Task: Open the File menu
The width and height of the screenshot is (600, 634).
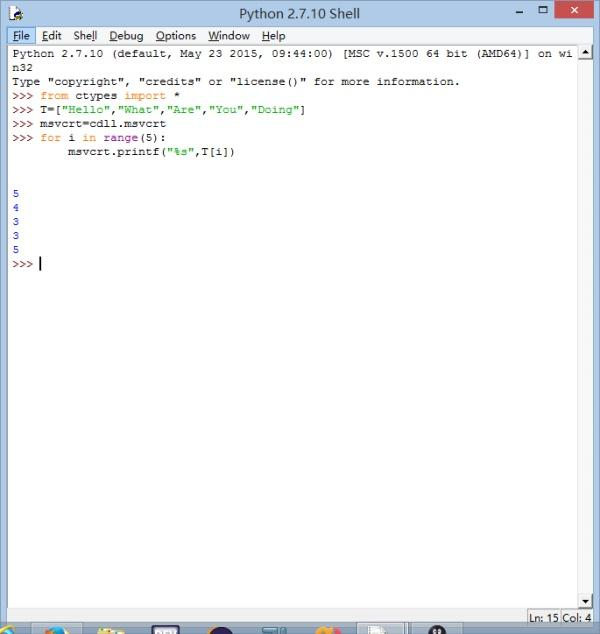Action: 21,36
